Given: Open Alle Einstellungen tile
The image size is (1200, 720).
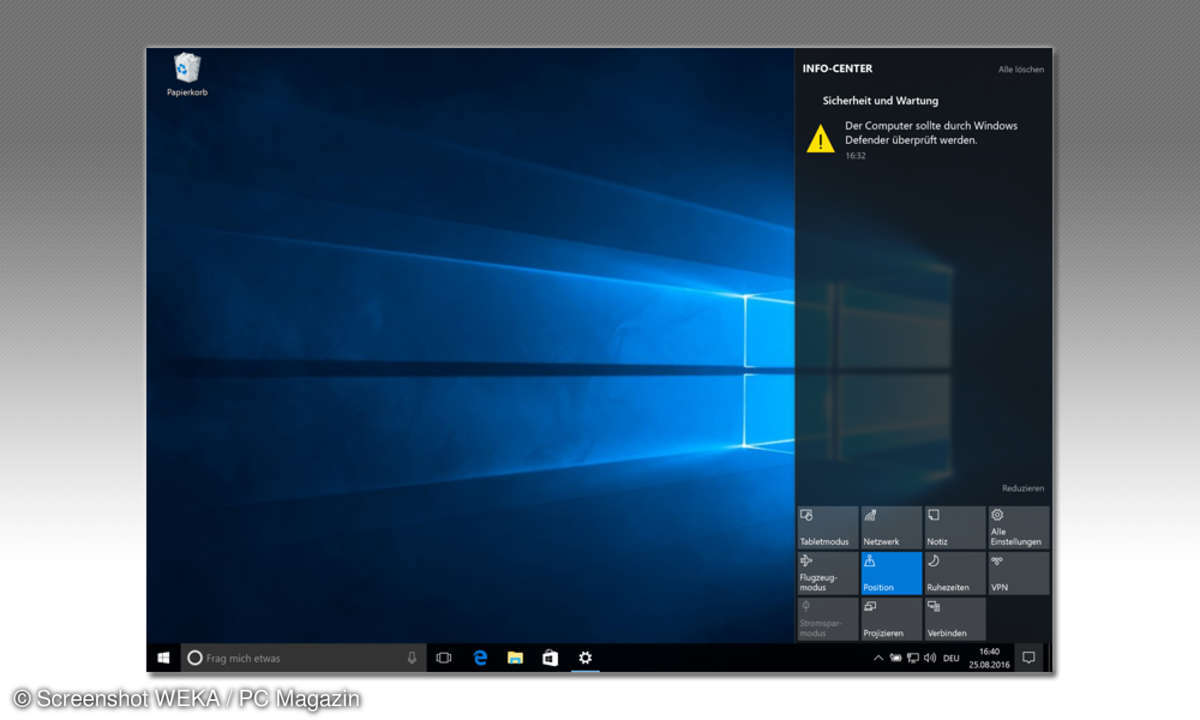Looking at the screenshot, I should click(1018, 527).
